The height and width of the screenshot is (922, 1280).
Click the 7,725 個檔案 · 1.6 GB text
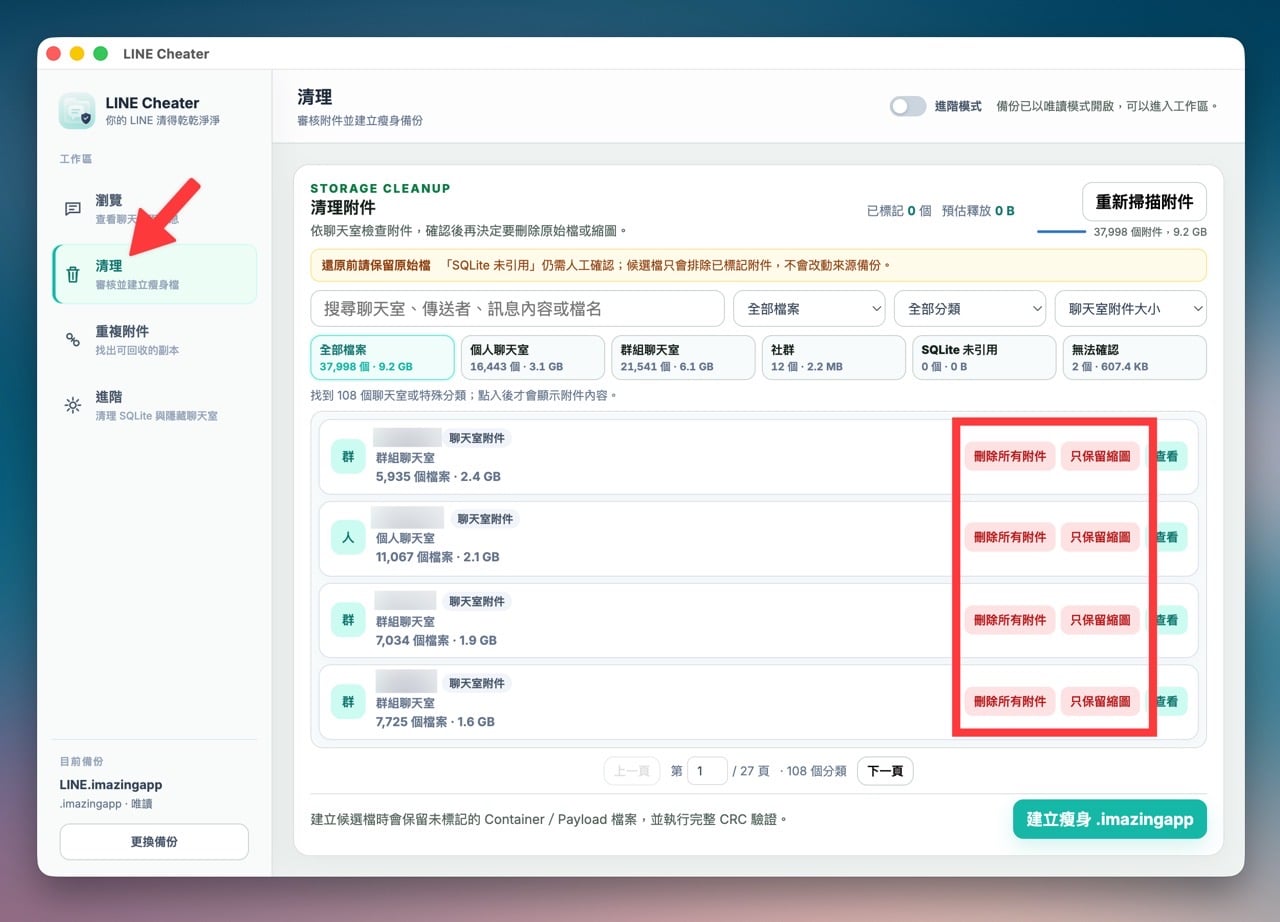click(435, 722)
